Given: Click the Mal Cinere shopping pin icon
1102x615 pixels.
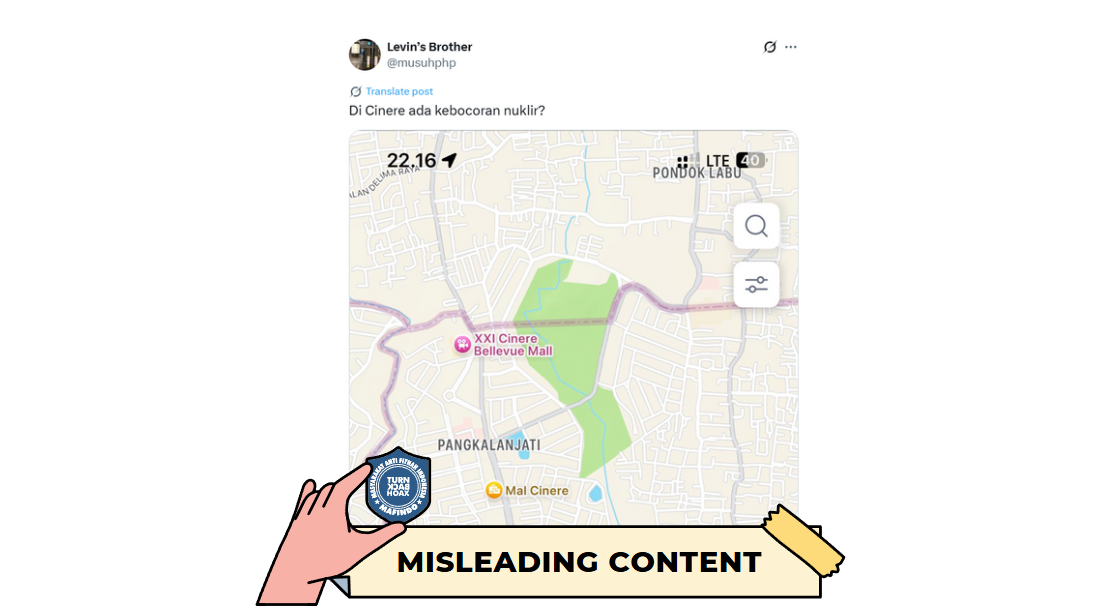Looking at the screenshot, I should 494,490.
